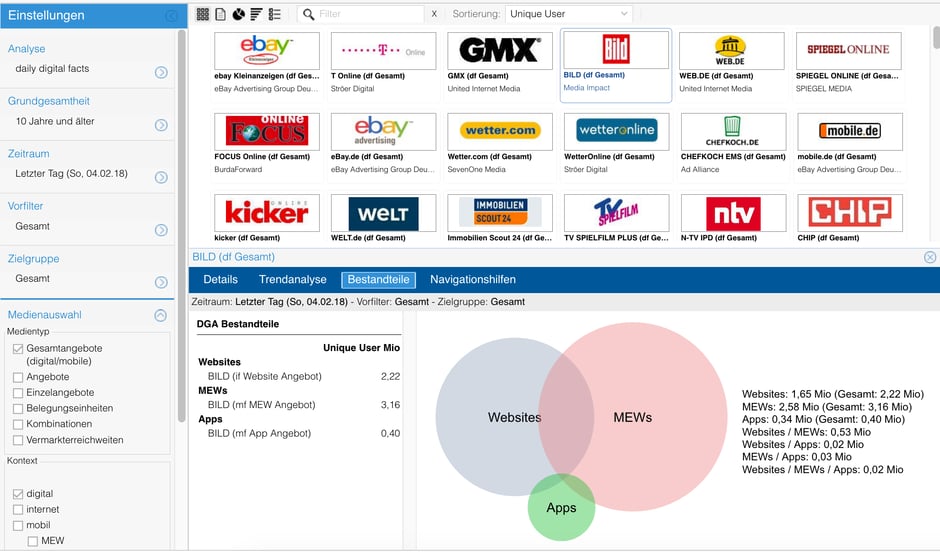Screen dimensions: 940x552
Task: Switch to the checklist view icon
Action: coord(275,14)
